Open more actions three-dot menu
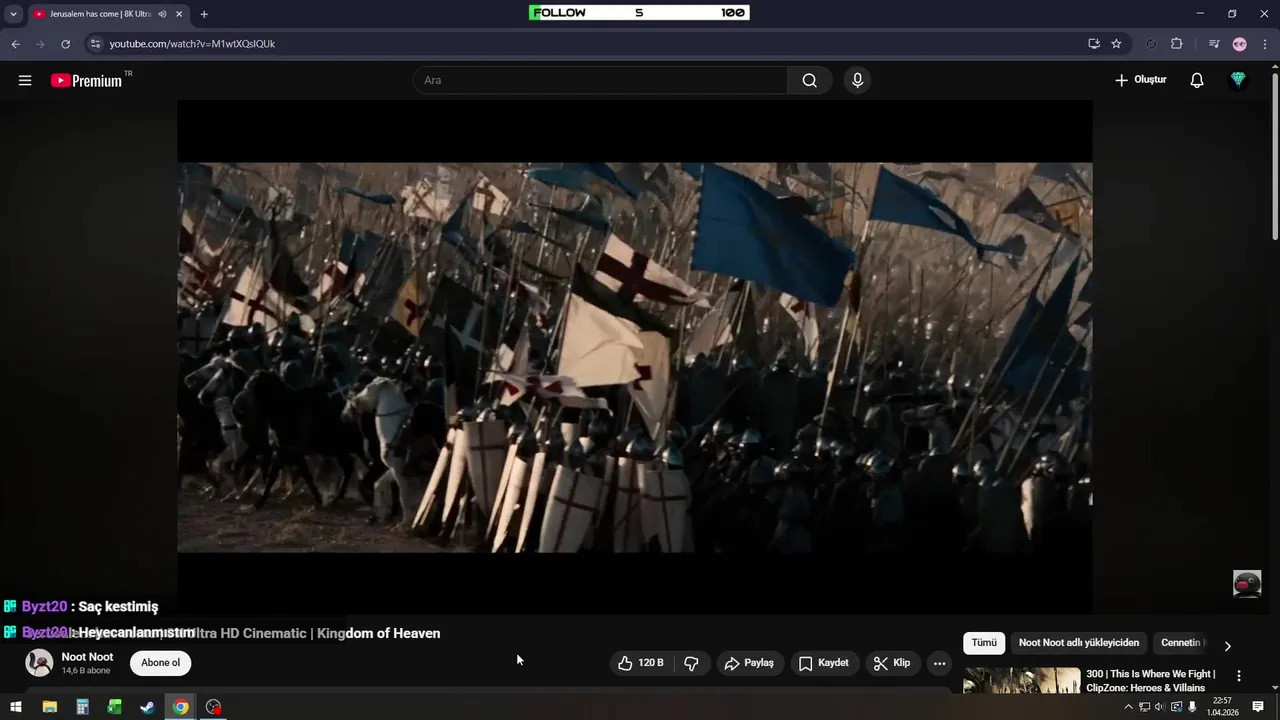This screenshot has width=1280, height=720. [939, 663]
